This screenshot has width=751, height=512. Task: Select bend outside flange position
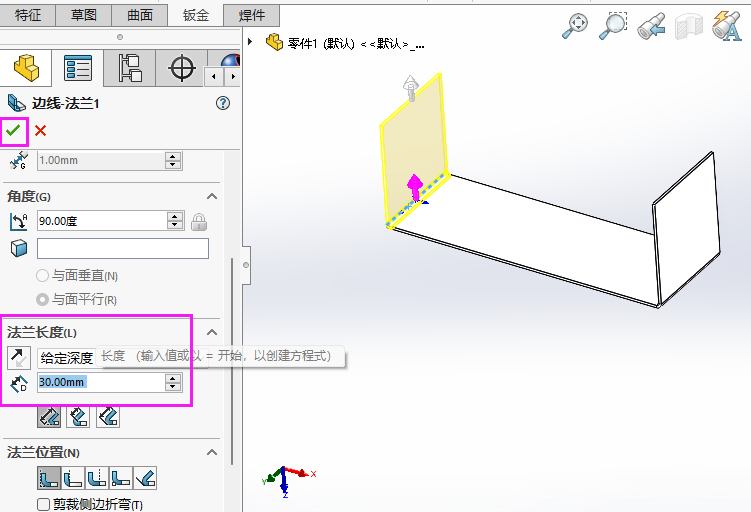pos(97,478)
